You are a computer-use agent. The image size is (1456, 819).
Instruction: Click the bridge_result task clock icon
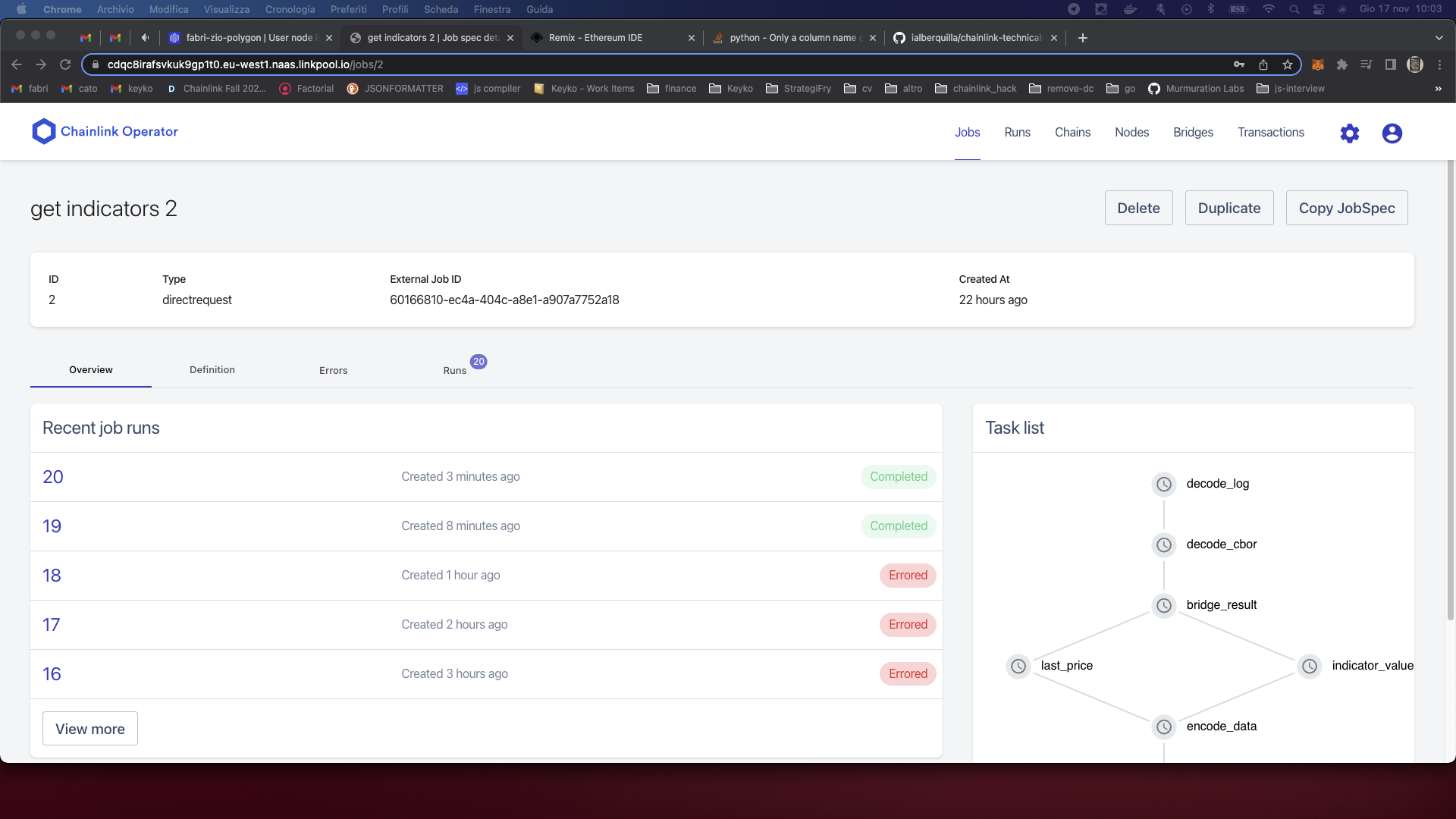pyautogui.click(x=1164, y=605)
